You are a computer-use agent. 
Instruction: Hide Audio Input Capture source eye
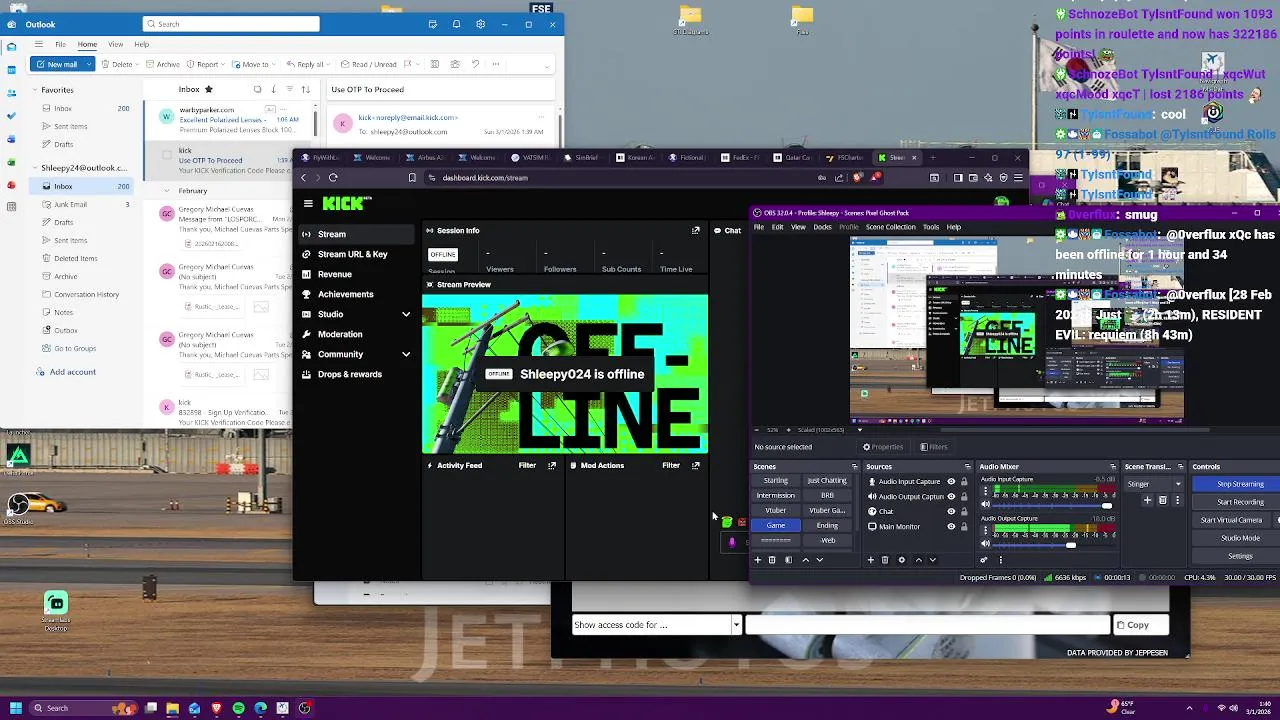click(951, 481)
